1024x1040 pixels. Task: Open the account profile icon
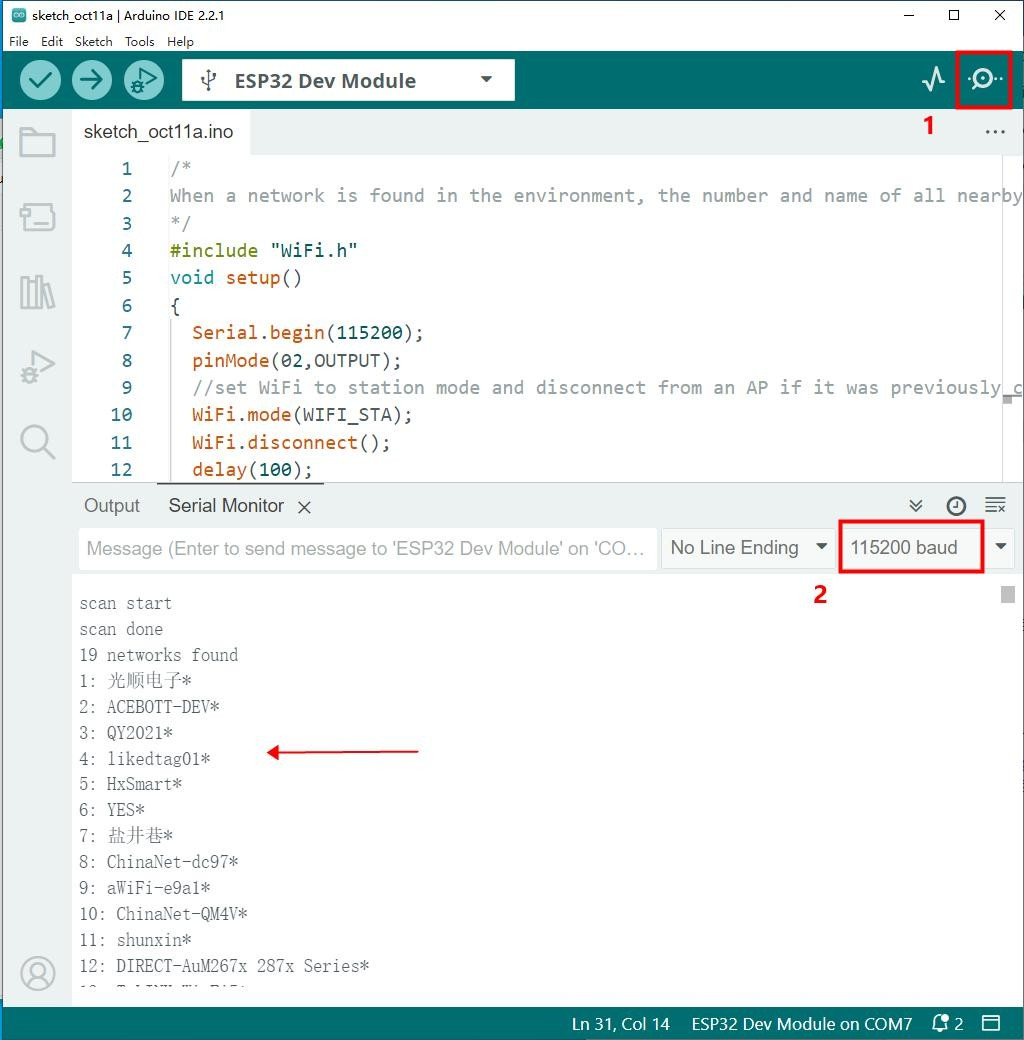coord(38,973)
